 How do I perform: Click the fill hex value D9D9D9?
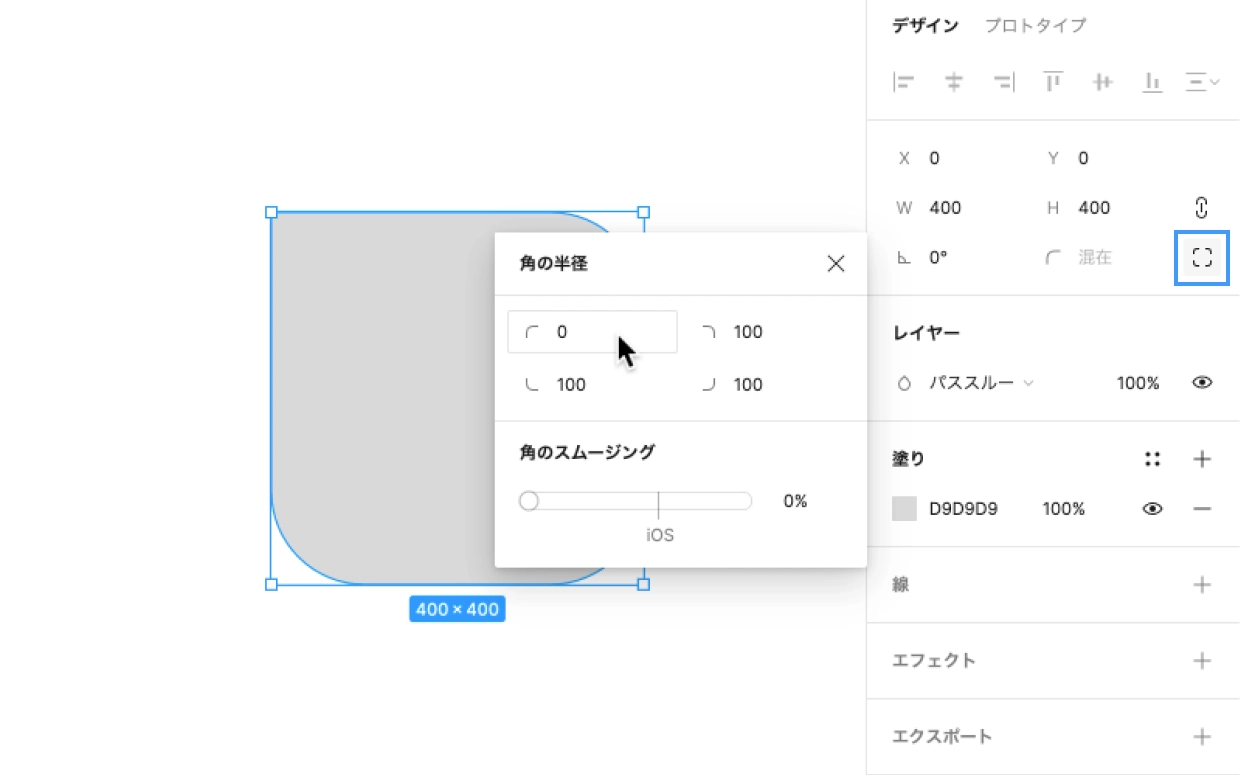[x=963, y=509]
